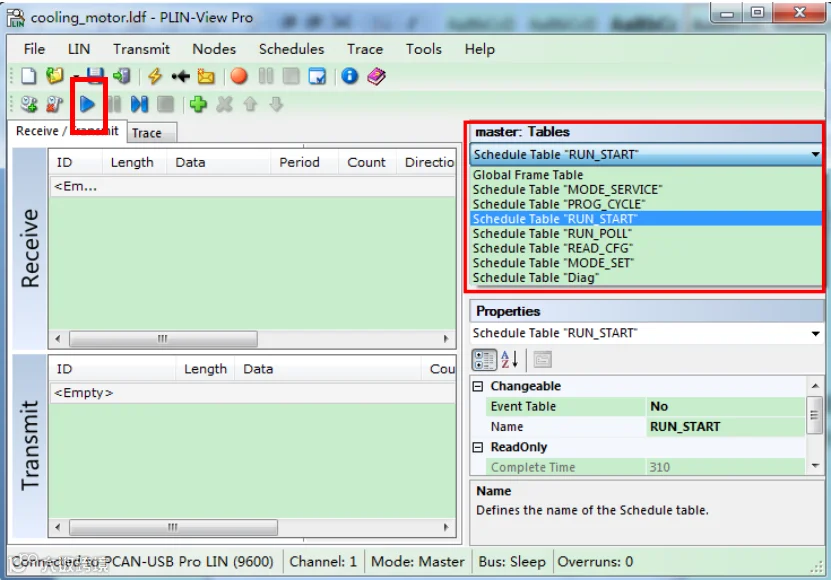Save the file using the floppy disk icon
The image size is (831, 580).
[x=95, y=76]
